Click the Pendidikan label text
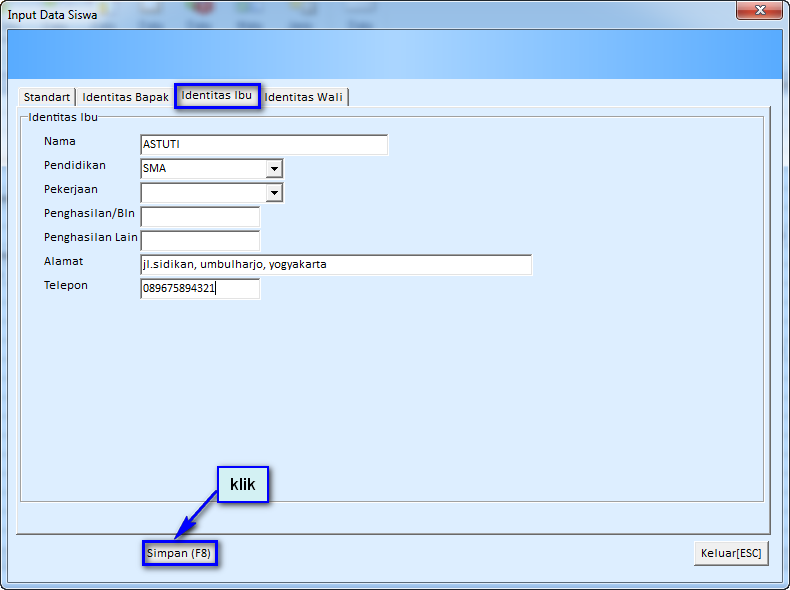 point(75,165)
